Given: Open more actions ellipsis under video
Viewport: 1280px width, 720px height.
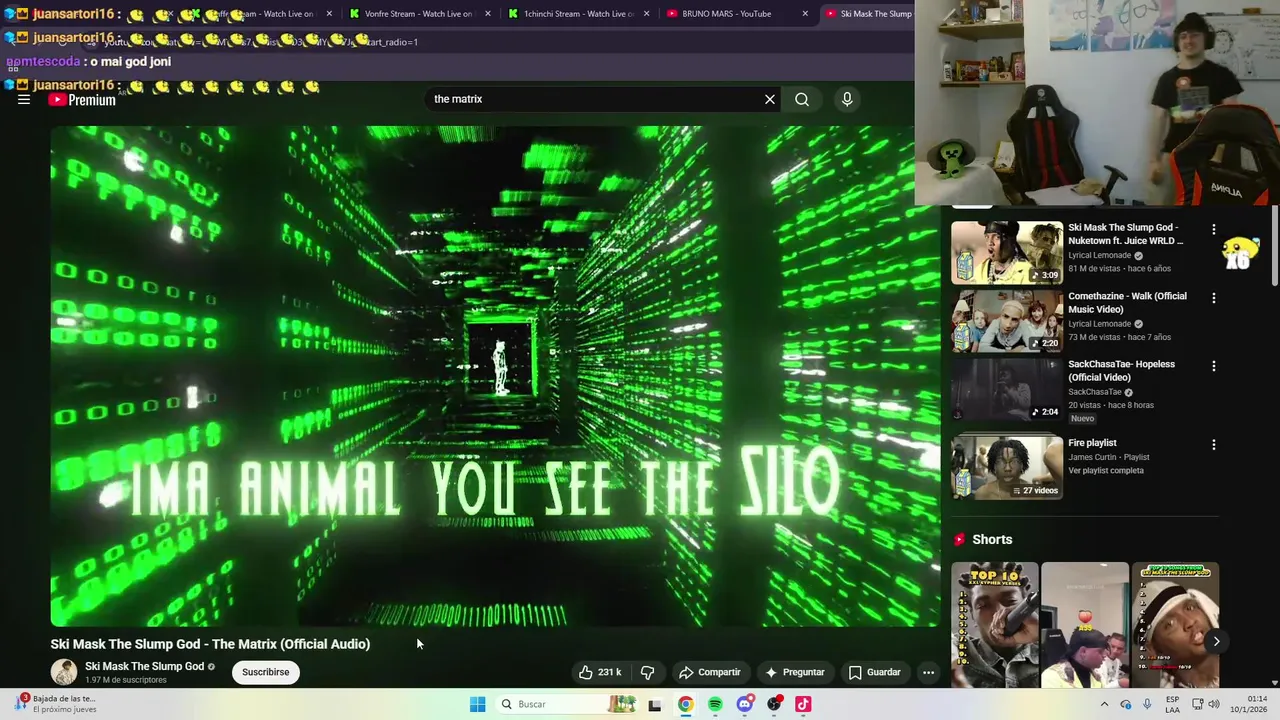Looking at the screenshot, I should click(928, 672).
